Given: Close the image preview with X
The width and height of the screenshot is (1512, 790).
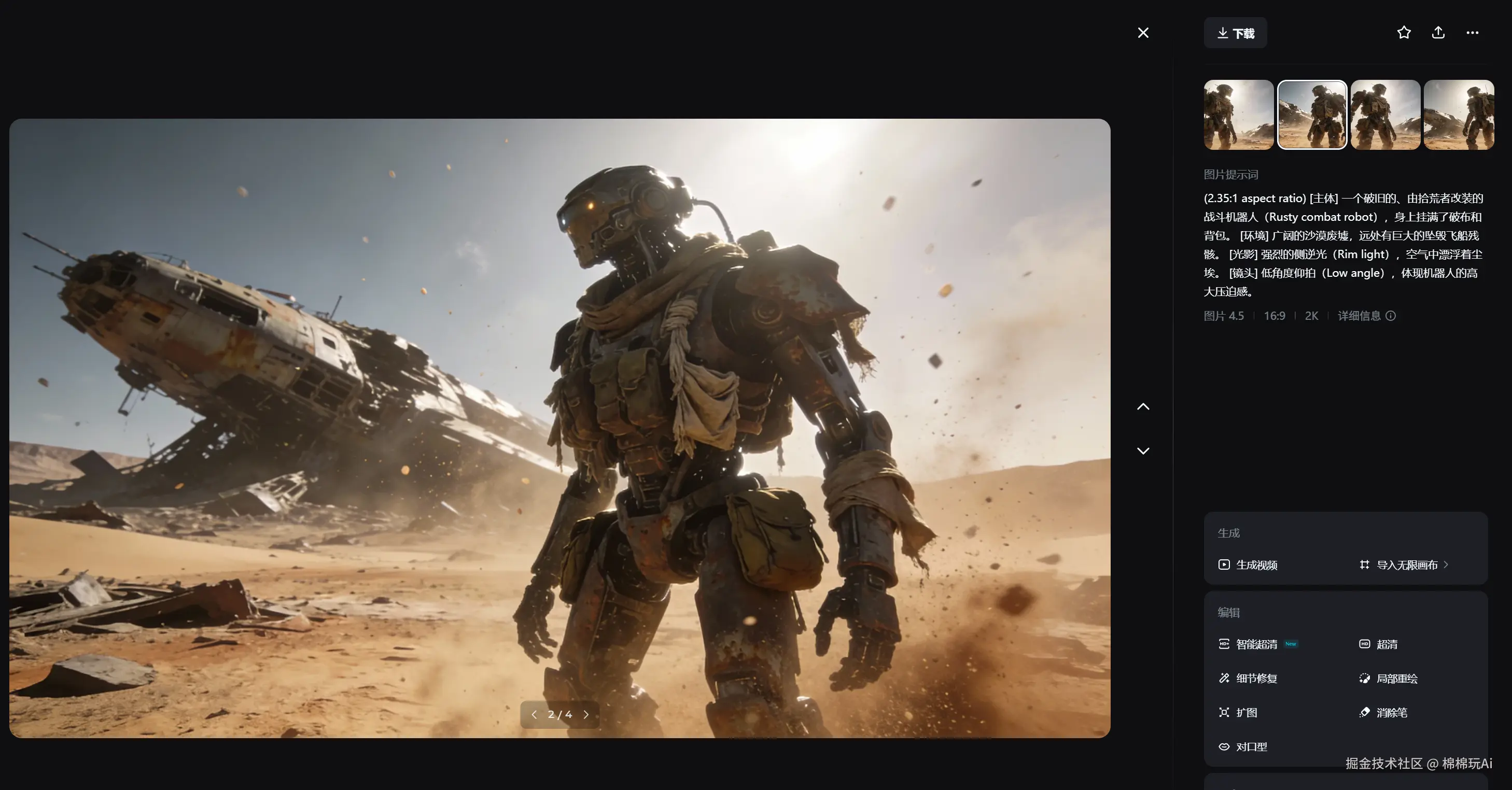Looking at the screenshot, I should coord(1143,33).
